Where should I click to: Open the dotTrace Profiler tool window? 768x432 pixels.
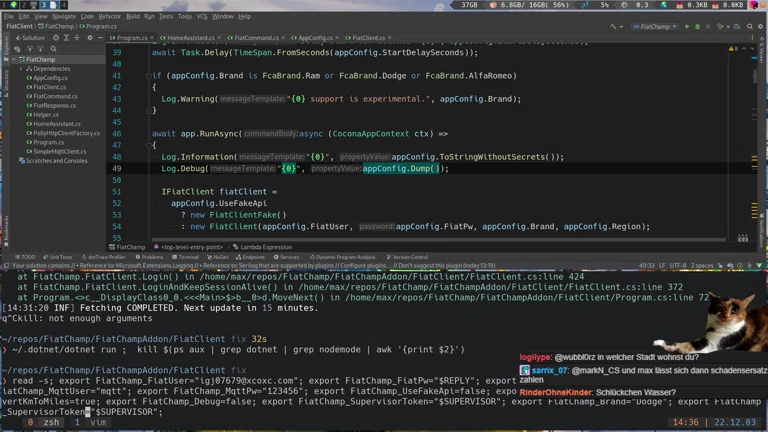coord(103,257)
